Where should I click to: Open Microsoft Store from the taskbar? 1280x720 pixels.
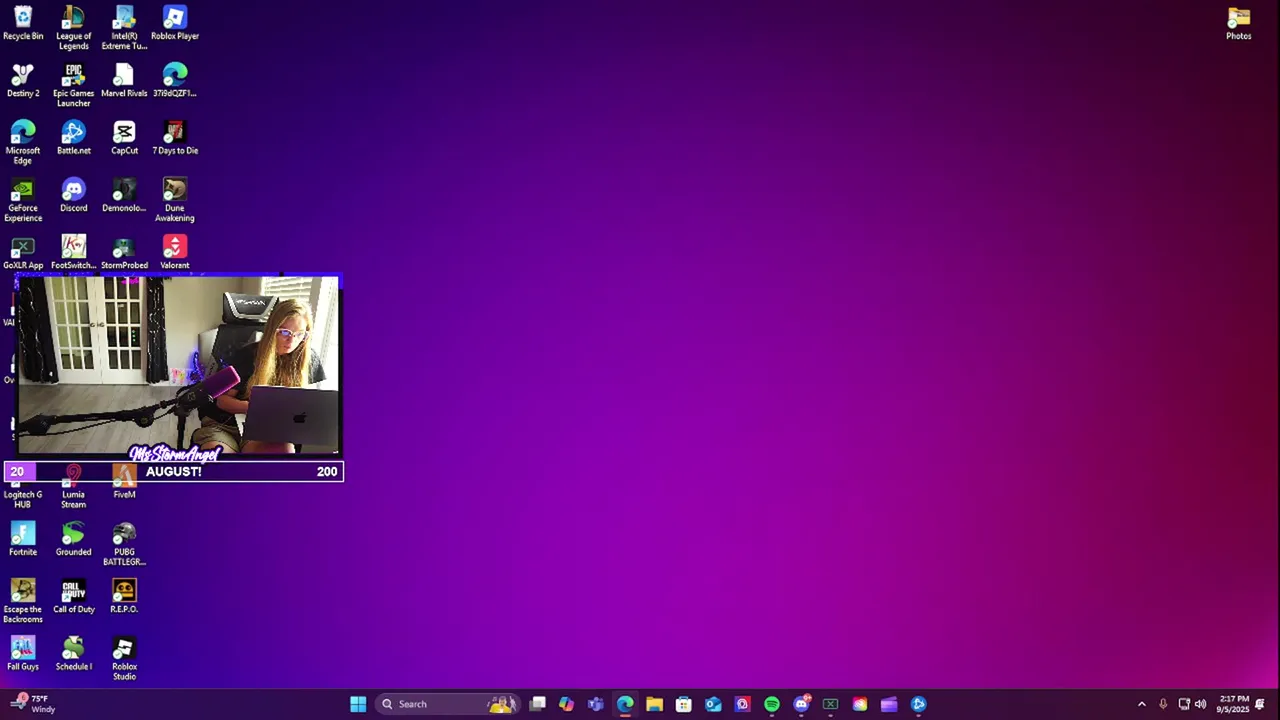684,704
